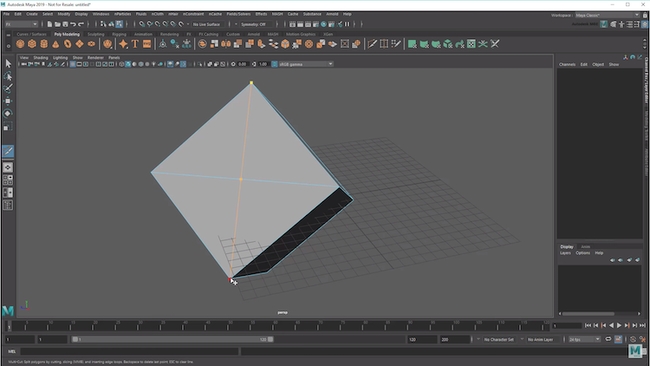Click the timeline current frame marker
This screenshot has height=366, width=650.
9,326
